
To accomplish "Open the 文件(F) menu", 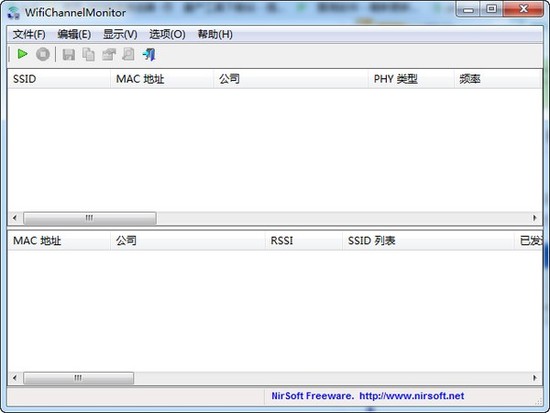I will 29,34.
